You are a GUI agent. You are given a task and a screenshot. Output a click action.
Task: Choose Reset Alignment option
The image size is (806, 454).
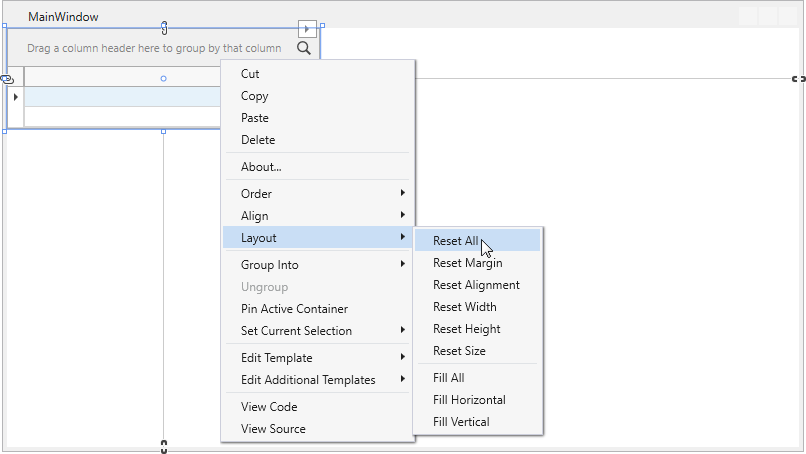coord(478,285)
